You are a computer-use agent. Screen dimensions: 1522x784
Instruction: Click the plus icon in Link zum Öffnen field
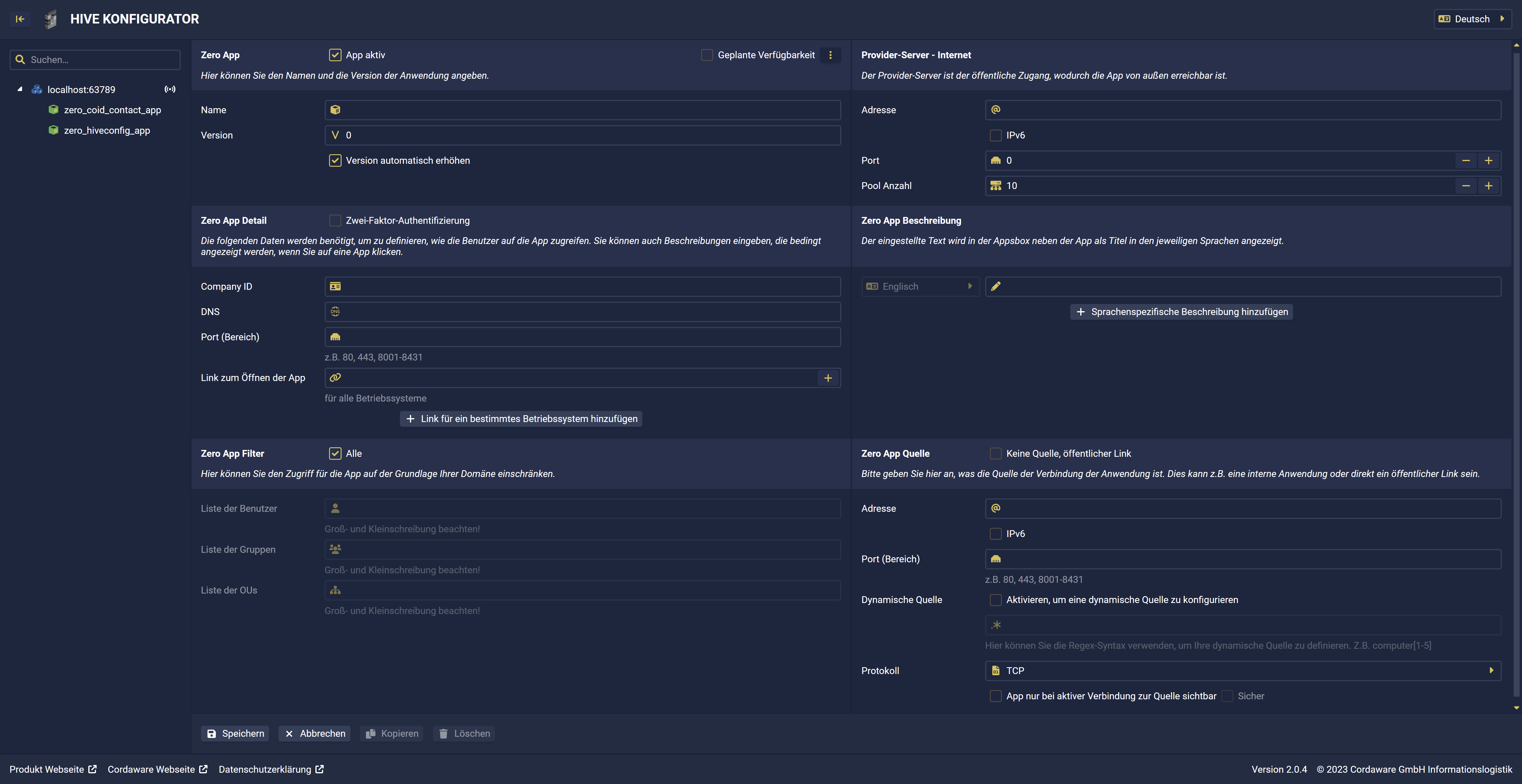(x=828, y=378)
